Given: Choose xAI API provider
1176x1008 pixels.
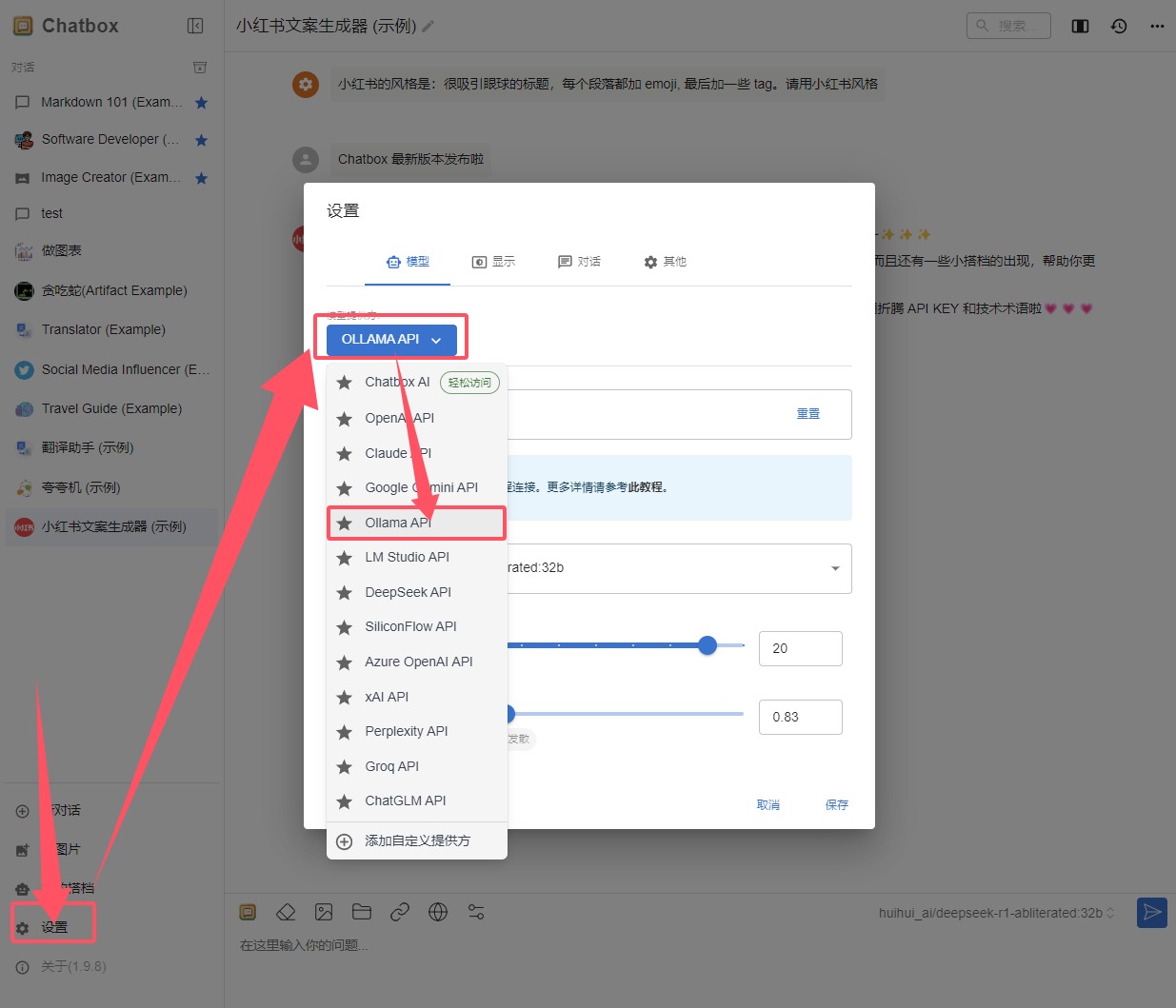Looking at the screenshot, I should pos(417,697).
